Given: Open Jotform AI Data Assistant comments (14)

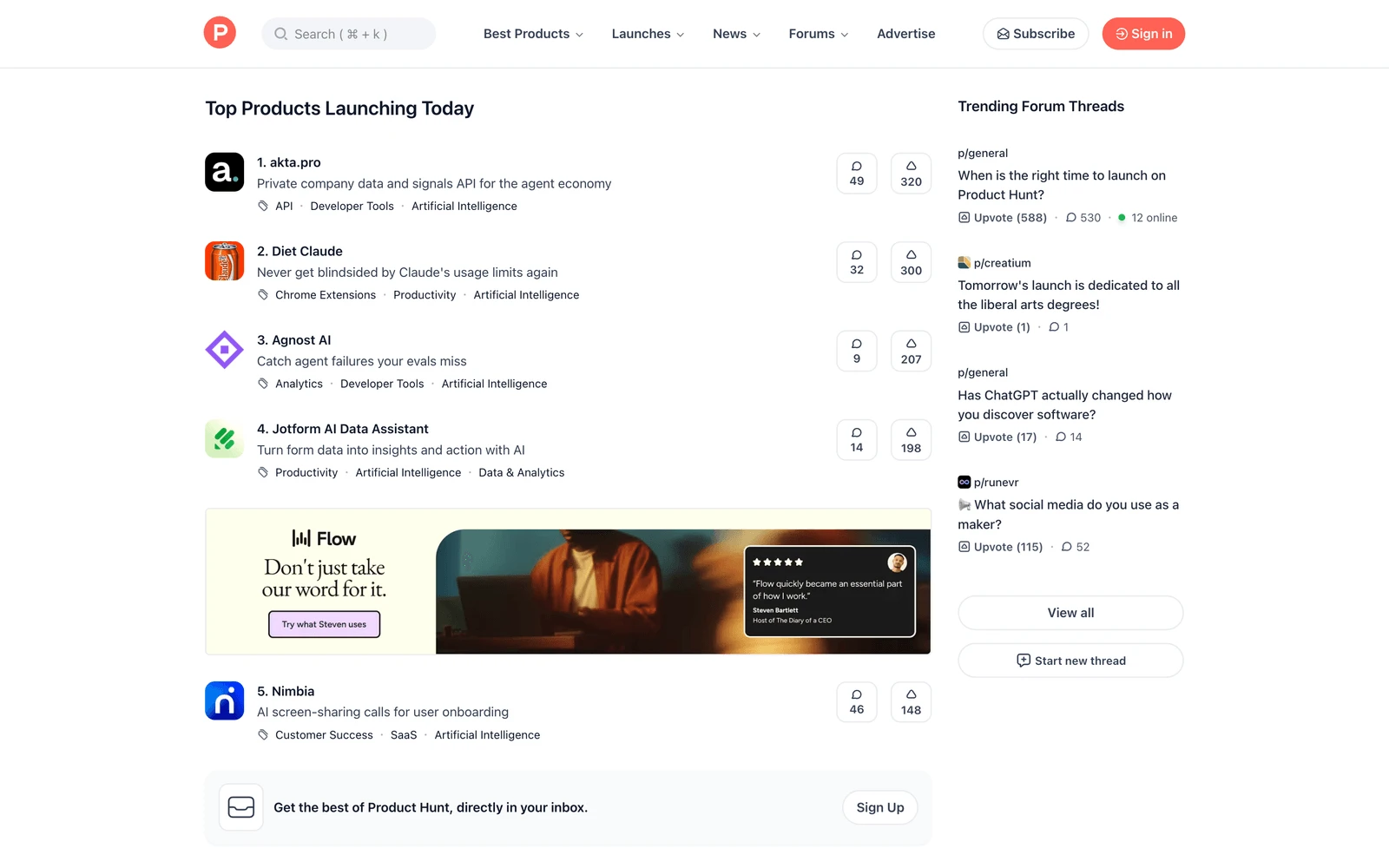Looking at the screenshot, I should tap(857, 440).
